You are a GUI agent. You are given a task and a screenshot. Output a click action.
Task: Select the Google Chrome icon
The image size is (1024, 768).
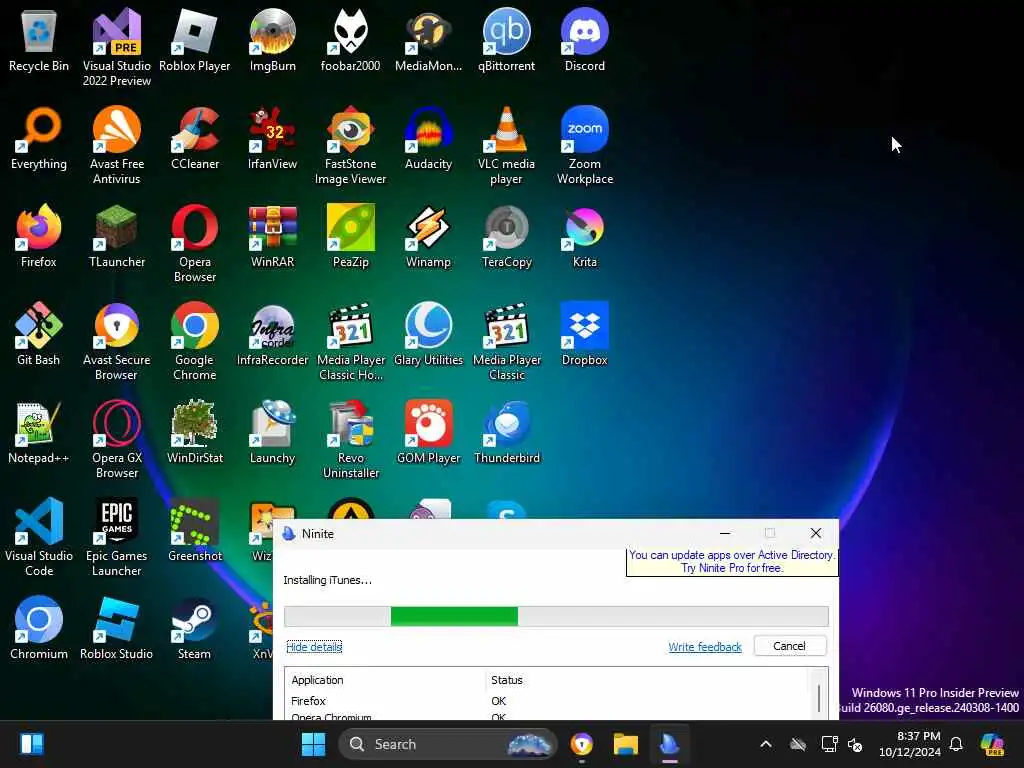195,341
